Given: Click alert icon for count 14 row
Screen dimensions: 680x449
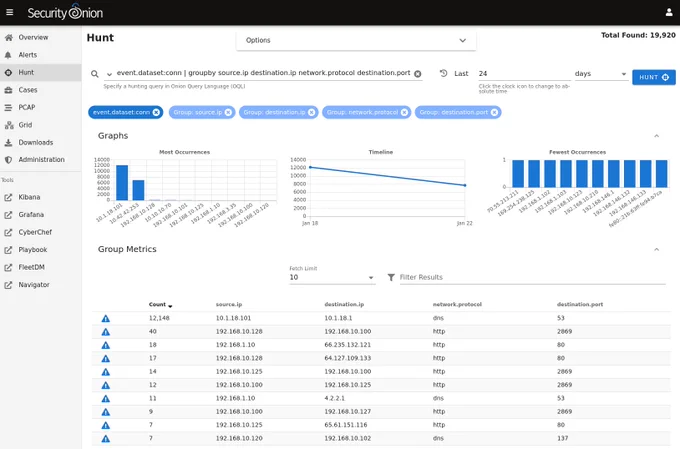Looking at the screenshot, I should click(105, 372).
